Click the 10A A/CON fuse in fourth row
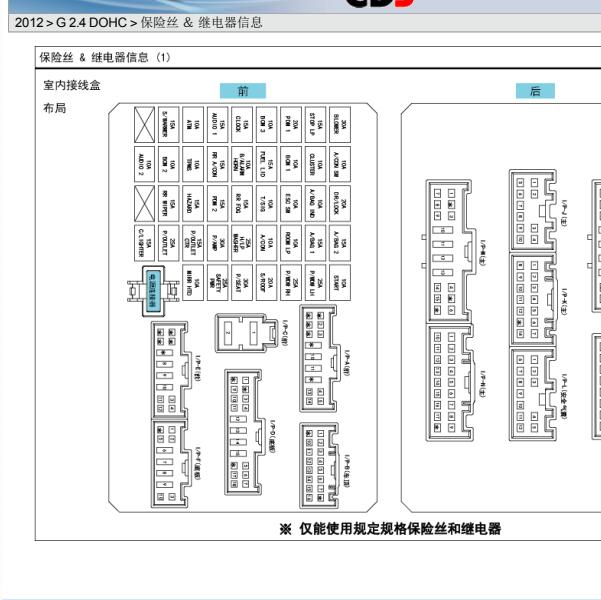This screenshot has width=601, height=600. coord(266,243)
